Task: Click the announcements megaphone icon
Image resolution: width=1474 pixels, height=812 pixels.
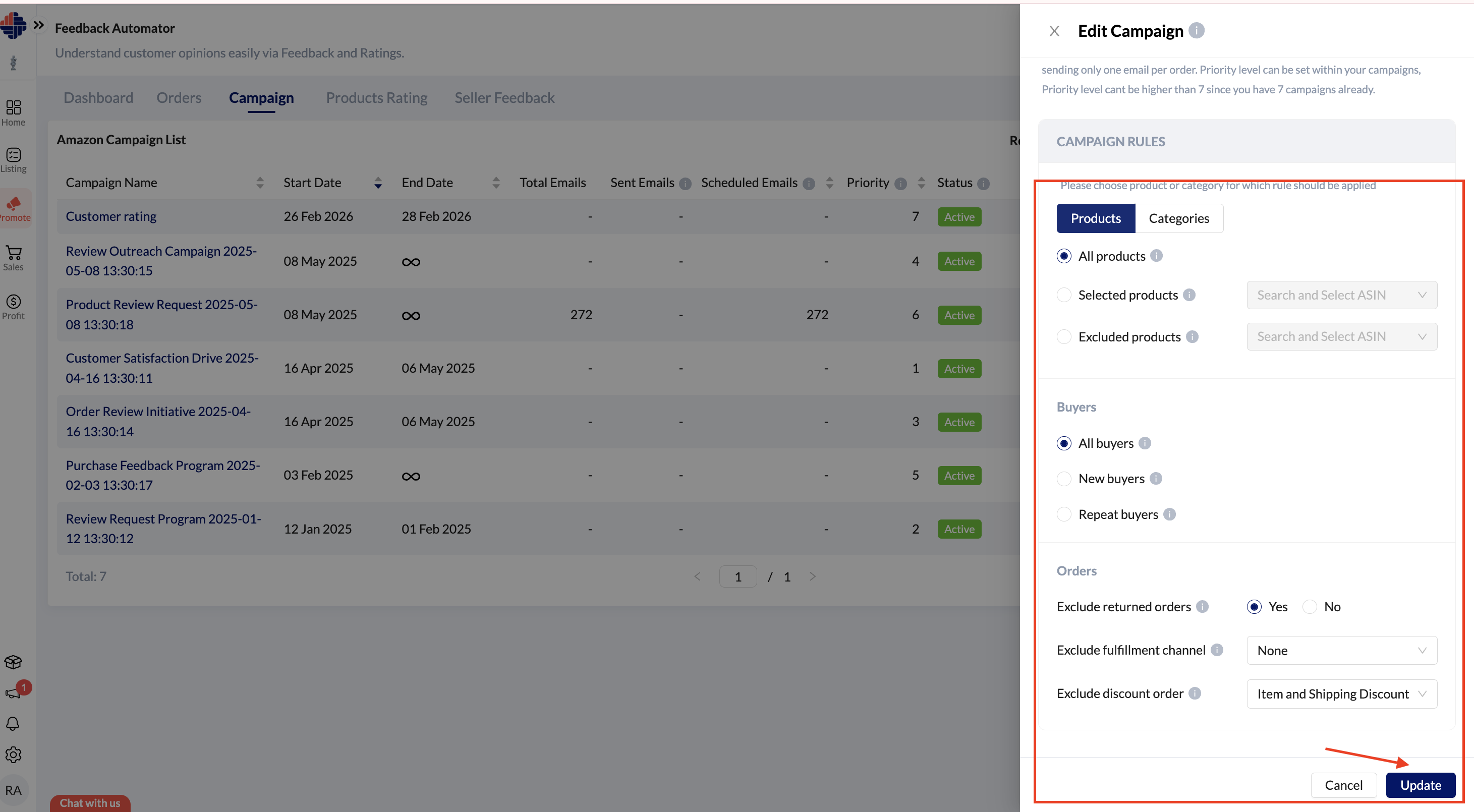Action: coord(13,693)
